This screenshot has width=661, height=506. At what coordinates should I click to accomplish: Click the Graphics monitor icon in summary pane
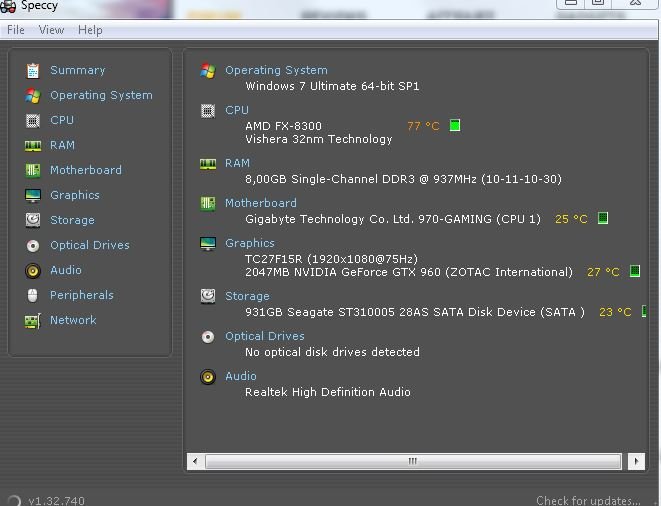(x=208, y=244)
